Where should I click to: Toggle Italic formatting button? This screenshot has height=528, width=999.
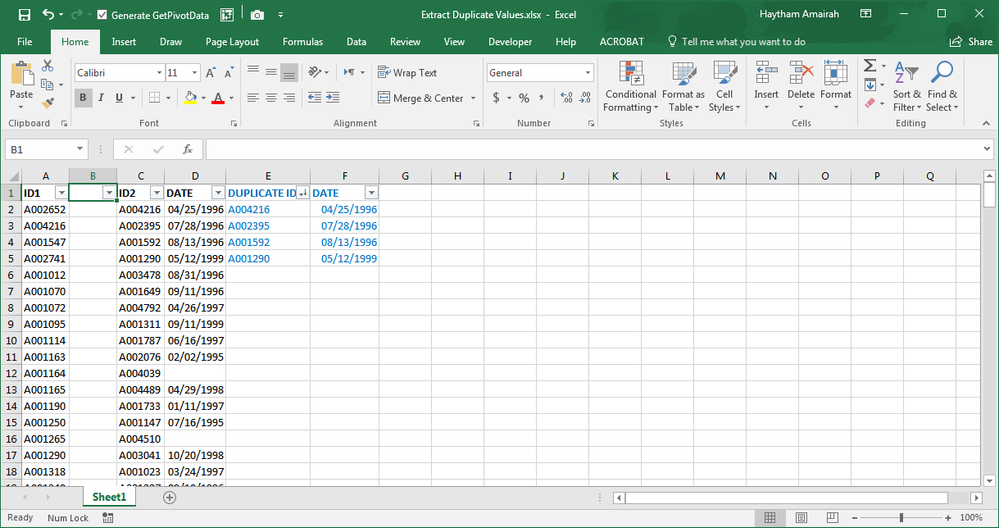pyautogui.click(x=101, y=98)
